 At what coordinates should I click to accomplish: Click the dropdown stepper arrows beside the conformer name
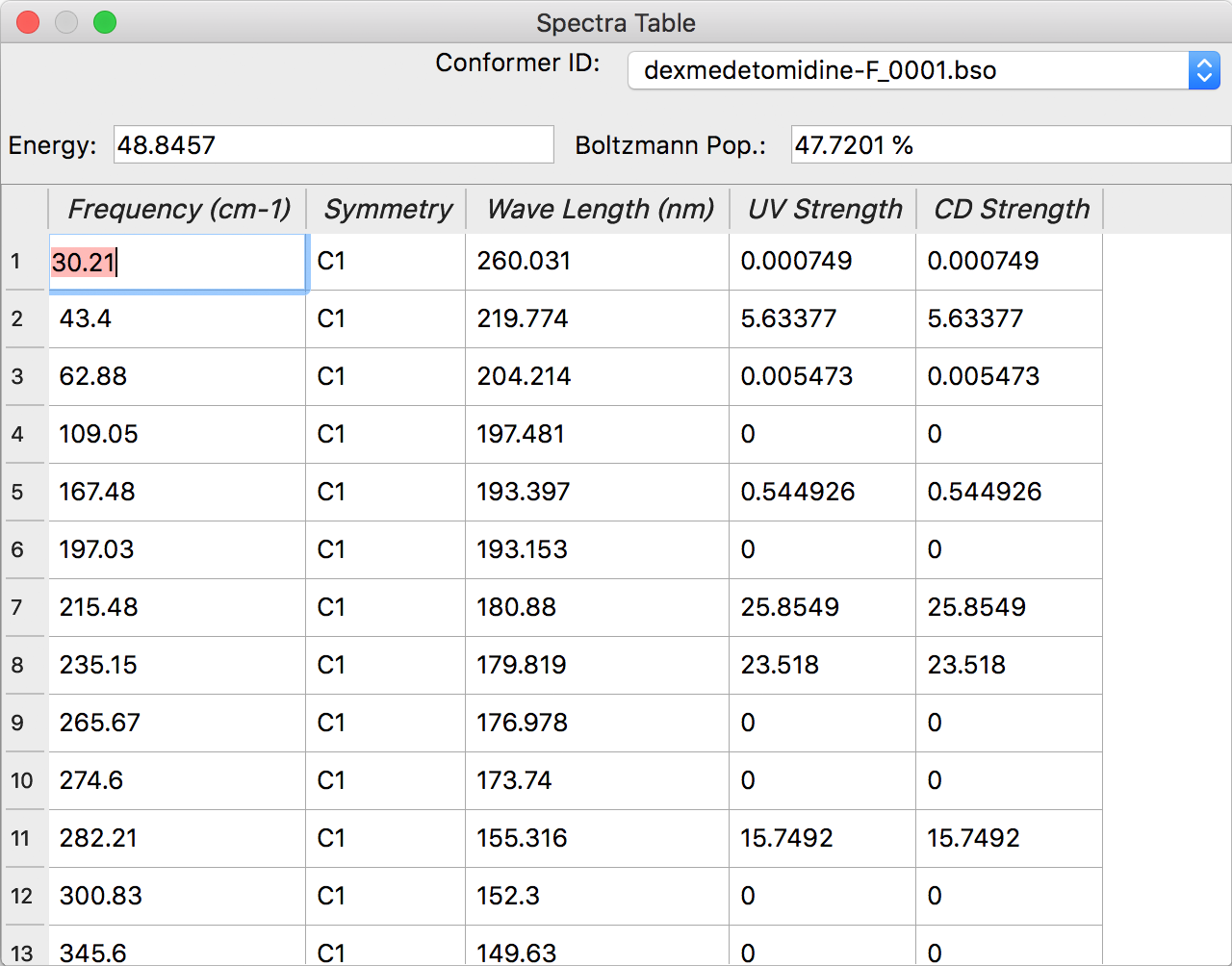(1204, 70)
